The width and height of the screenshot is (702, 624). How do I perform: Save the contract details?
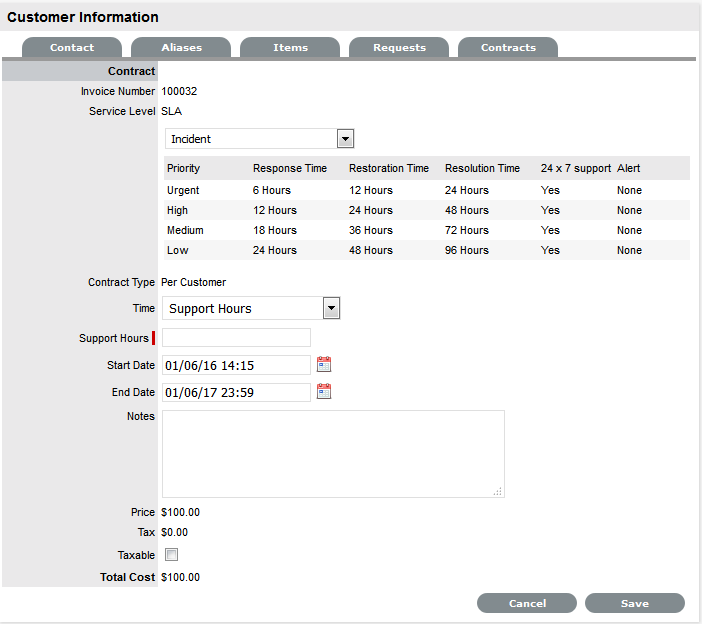[x=634, y=603]
